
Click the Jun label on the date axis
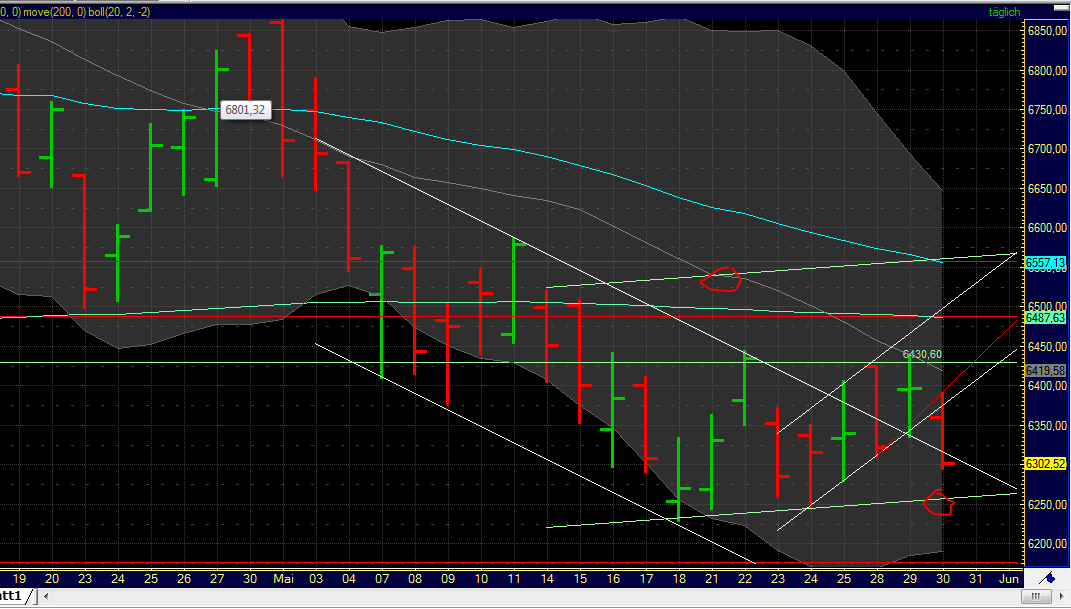(x=1008, y=579)
